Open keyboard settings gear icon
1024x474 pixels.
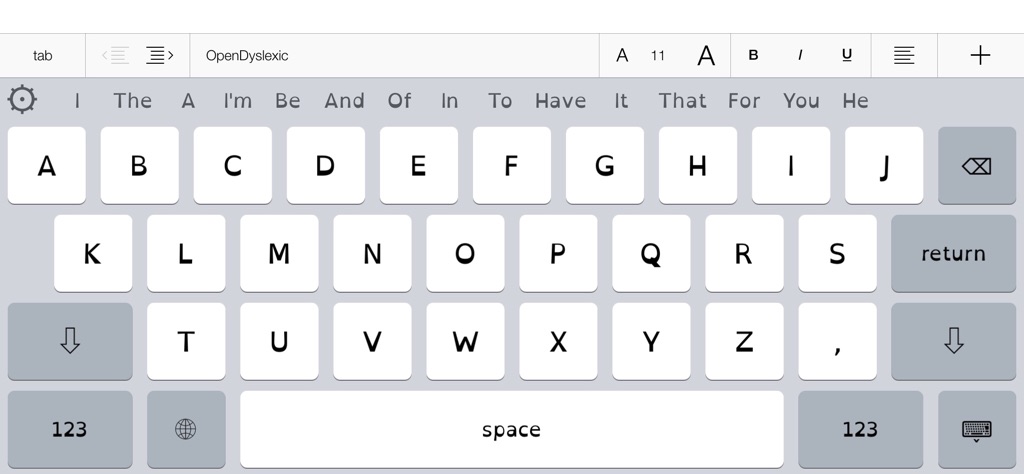[x=22, y=100]
